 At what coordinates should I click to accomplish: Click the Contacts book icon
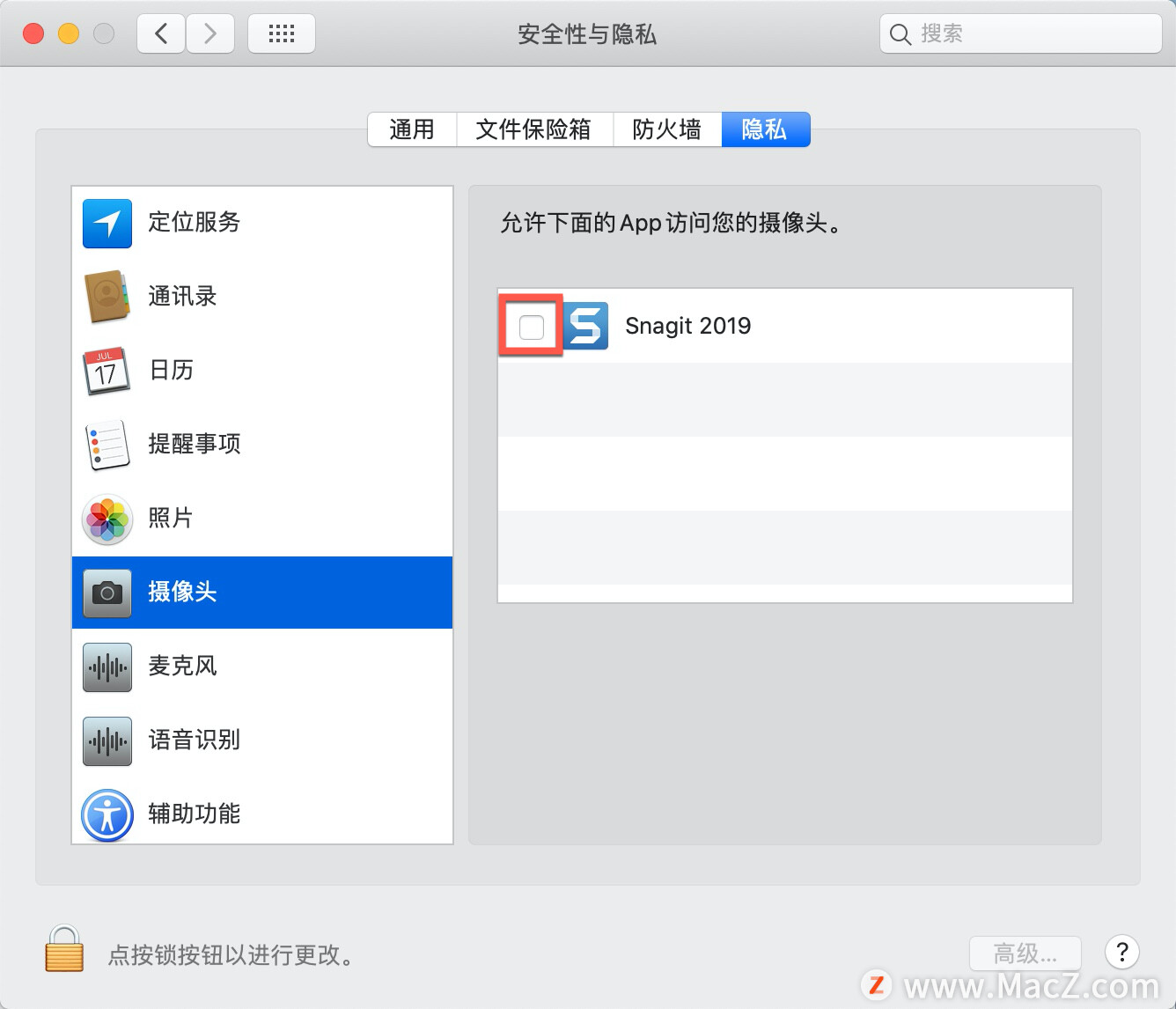(107, 297)
